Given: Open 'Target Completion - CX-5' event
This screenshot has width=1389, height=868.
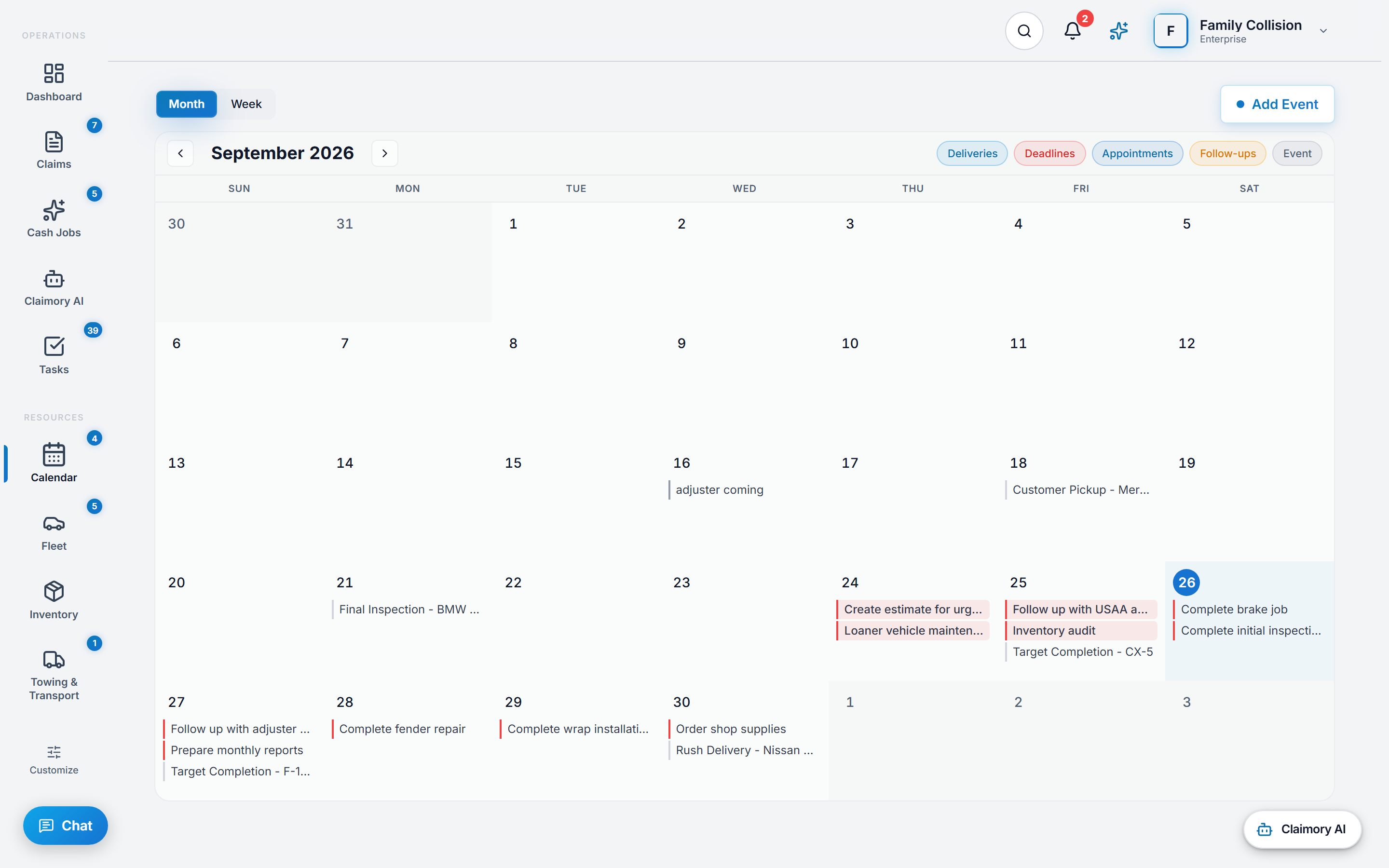Looking at the screenshot, I should (x=1081, y=651).
